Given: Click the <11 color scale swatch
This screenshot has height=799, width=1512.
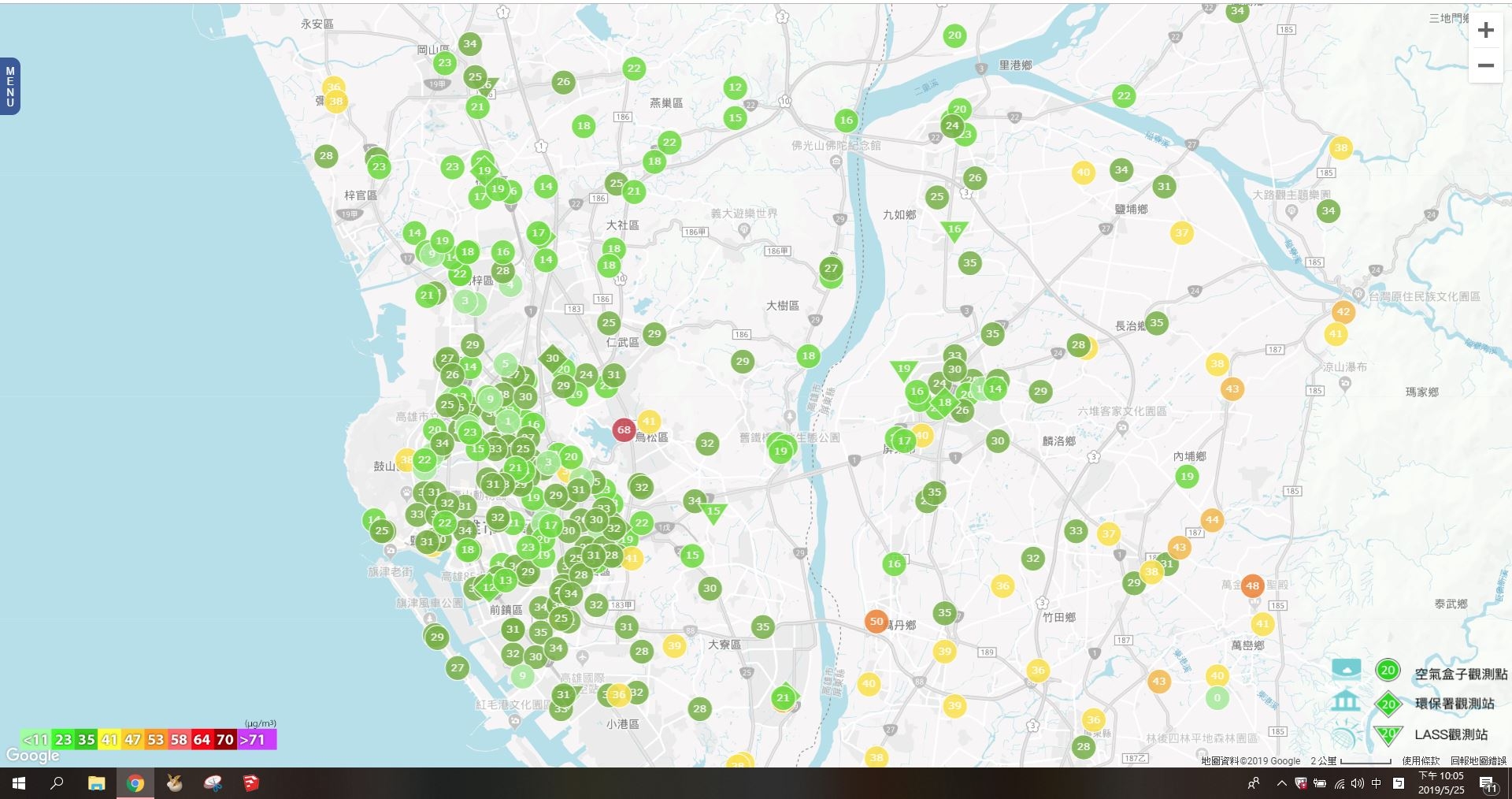Looking at the screenshot, I should (x=35, y=740).
